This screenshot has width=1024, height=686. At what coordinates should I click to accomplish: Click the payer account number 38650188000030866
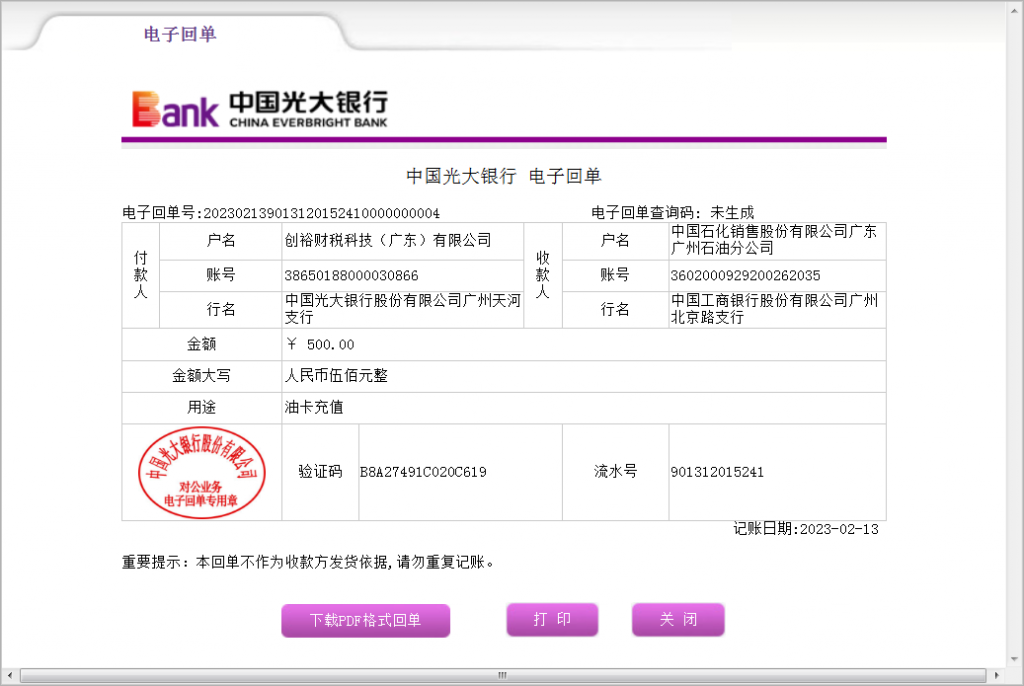coord(351,275)
